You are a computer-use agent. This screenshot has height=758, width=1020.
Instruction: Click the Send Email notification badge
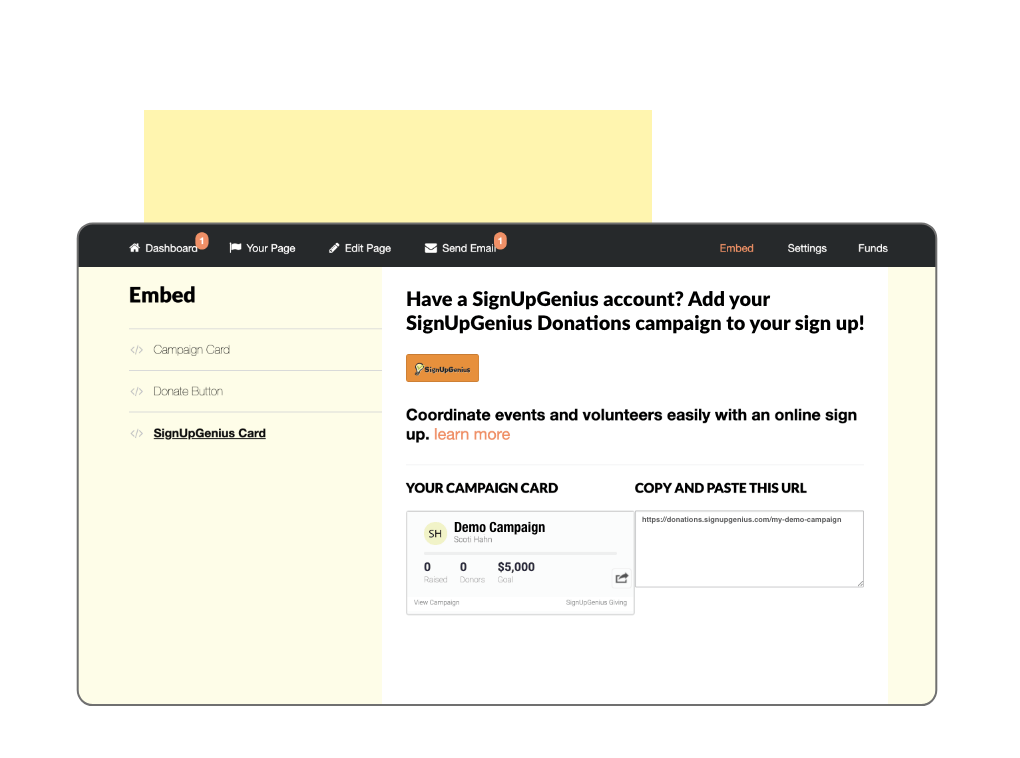500,241
